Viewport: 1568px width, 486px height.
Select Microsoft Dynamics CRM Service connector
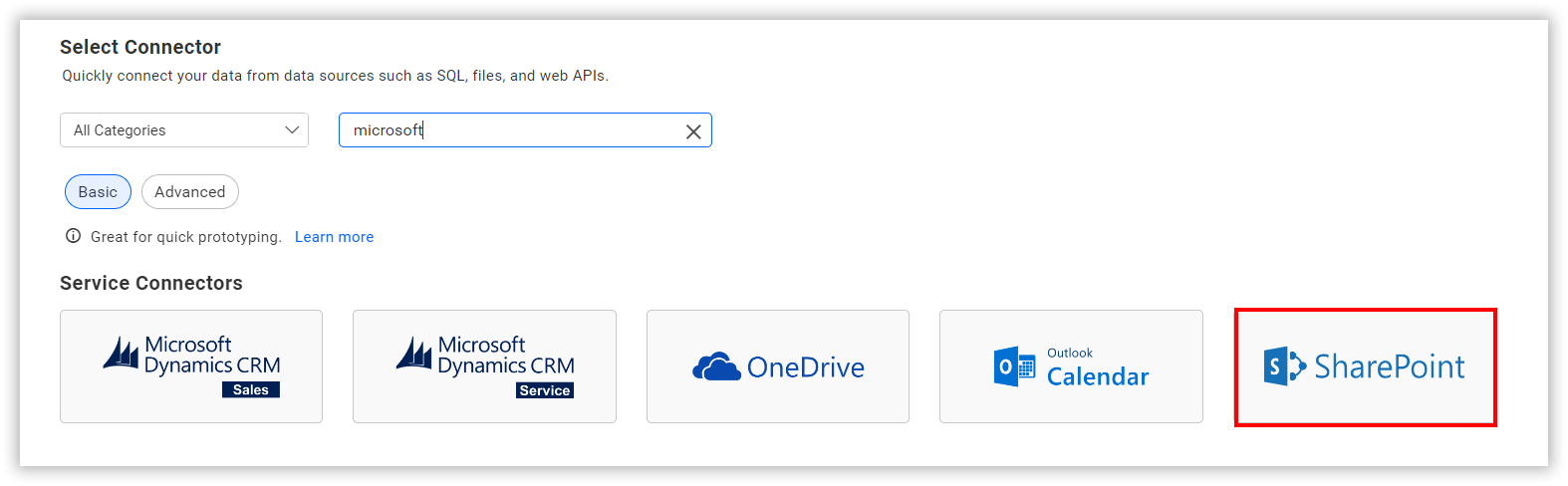click(484, 366)
